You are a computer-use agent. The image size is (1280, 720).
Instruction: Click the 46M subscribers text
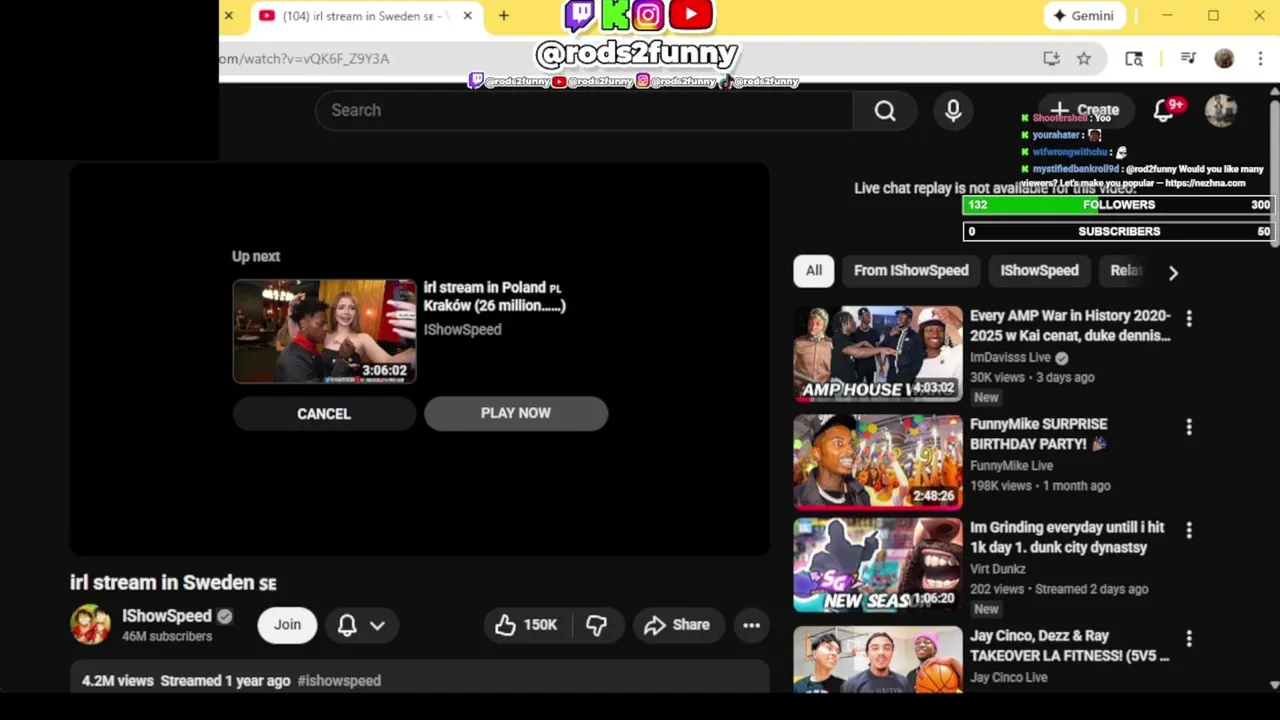click(x=167, y=637)
